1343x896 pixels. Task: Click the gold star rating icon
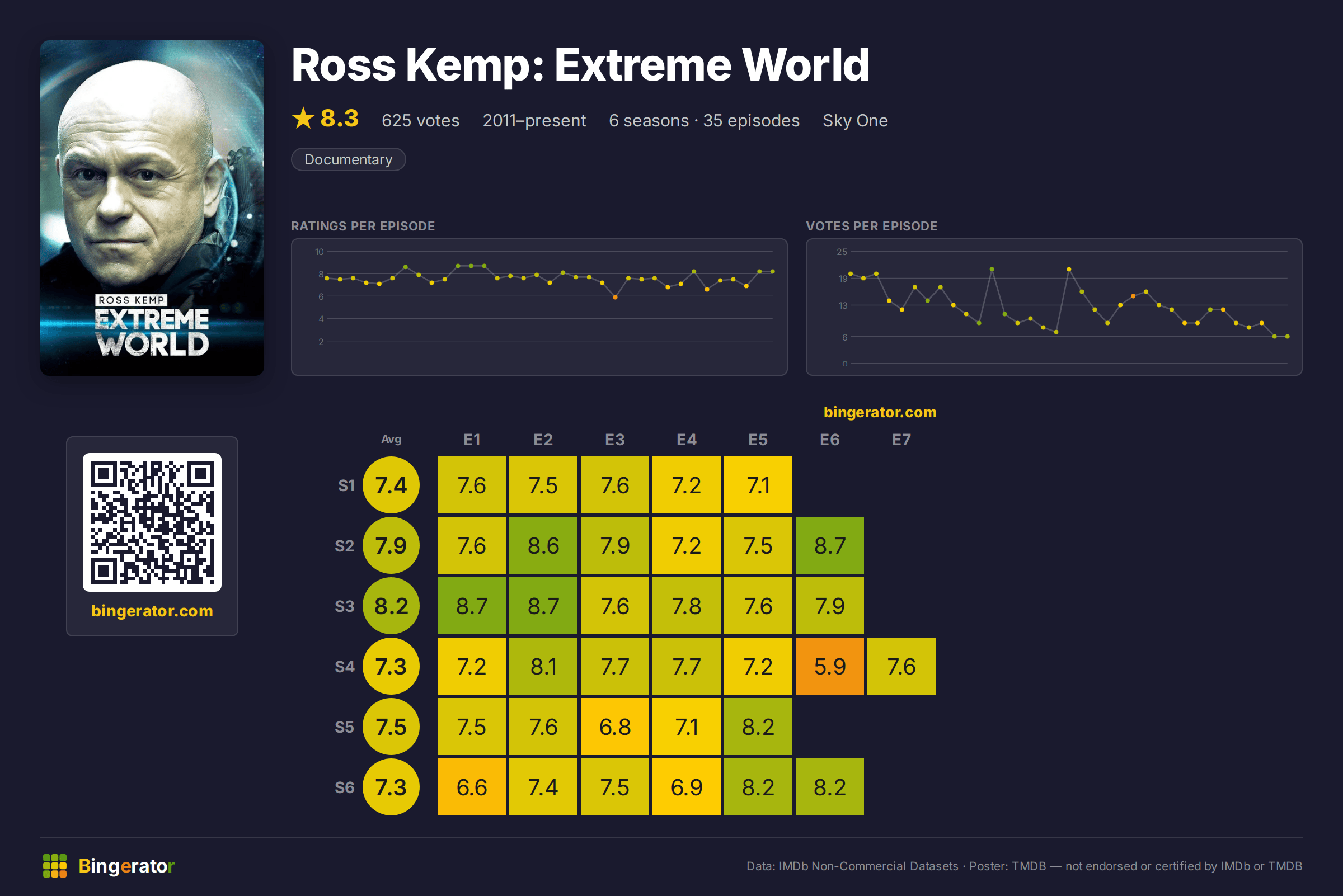tap(303, 119)
